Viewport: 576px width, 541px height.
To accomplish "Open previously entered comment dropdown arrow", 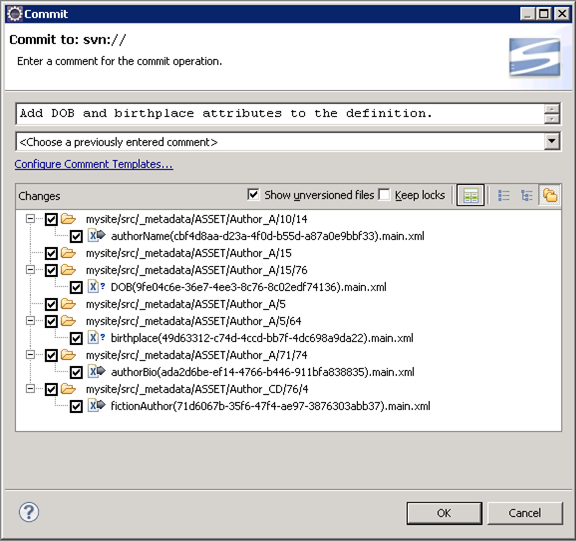I will [x=552, y=141].
